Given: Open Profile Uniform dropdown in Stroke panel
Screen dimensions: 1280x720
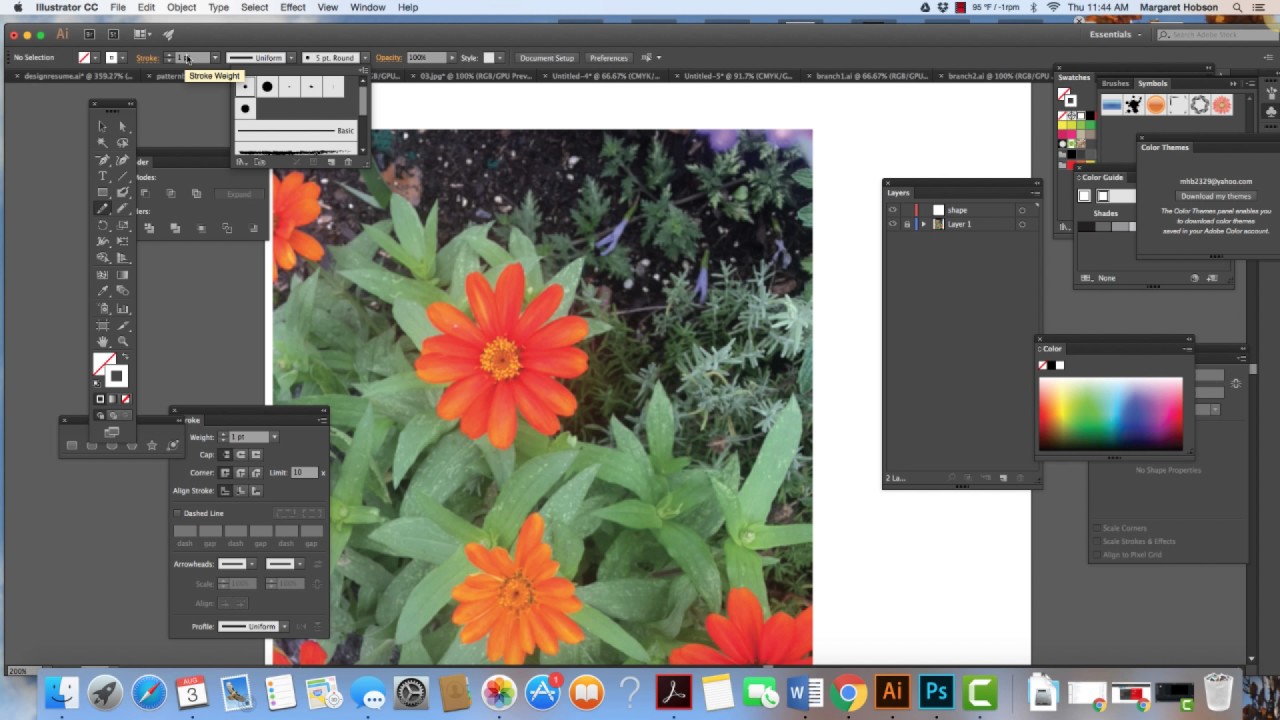Looking at the screenshot, I should pos(284,627).
